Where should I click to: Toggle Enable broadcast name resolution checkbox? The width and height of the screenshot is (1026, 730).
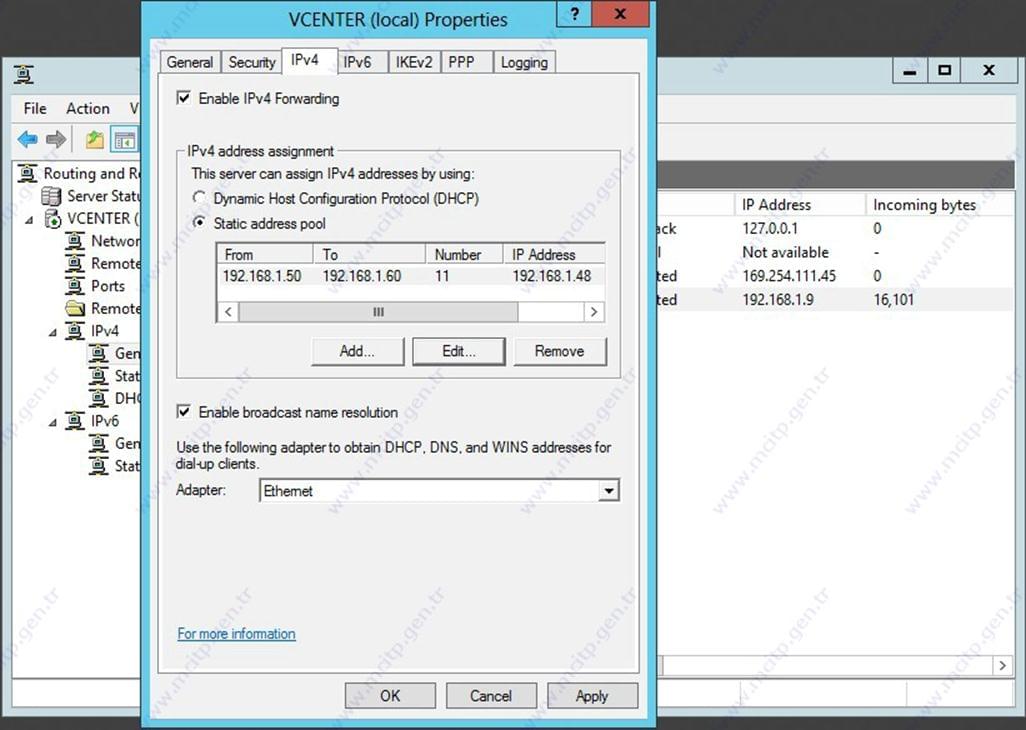pyautogui.click(x=184, y=412)
